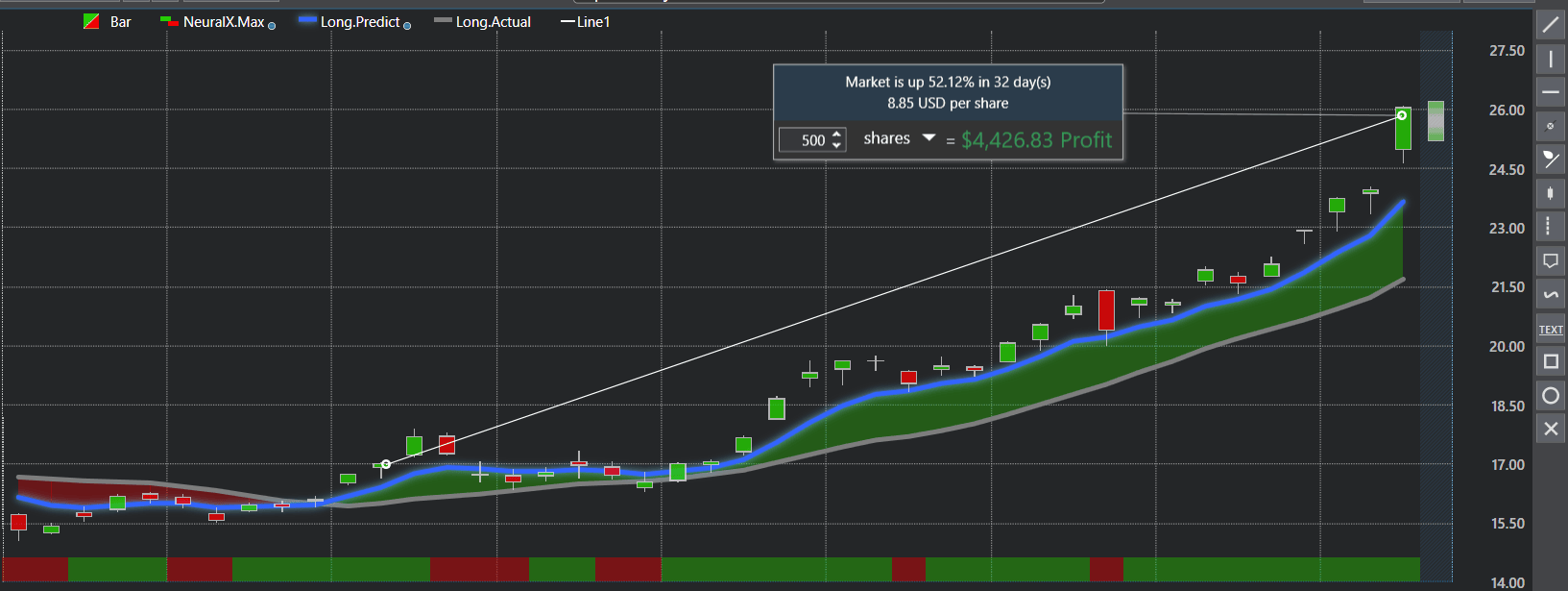Select the horizontal line drawing tool
The width and height of the screenshot is (1568, 591).
click(x=1551, y=92)
